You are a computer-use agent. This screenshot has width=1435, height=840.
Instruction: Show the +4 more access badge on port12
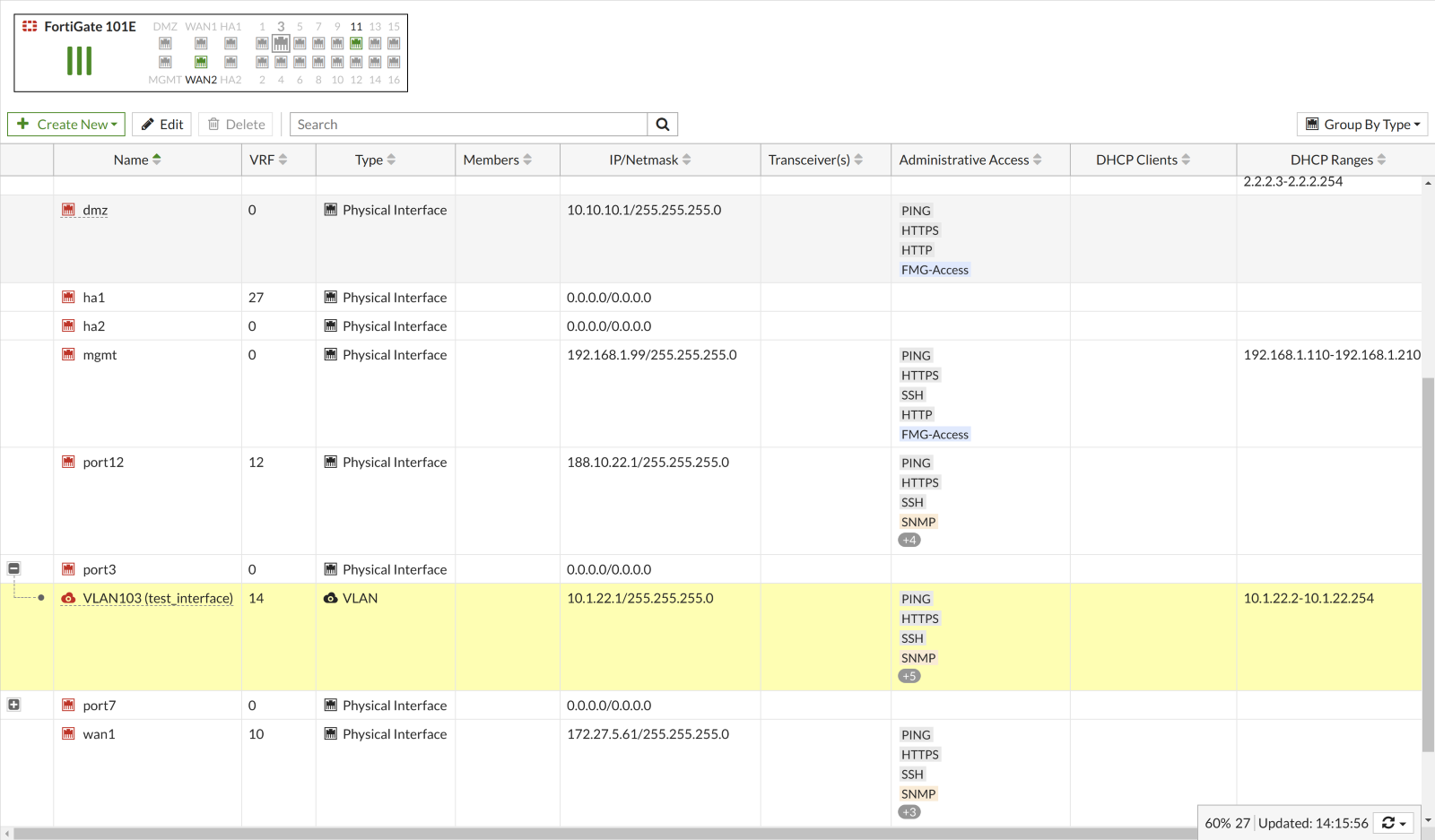pos(909,540)
